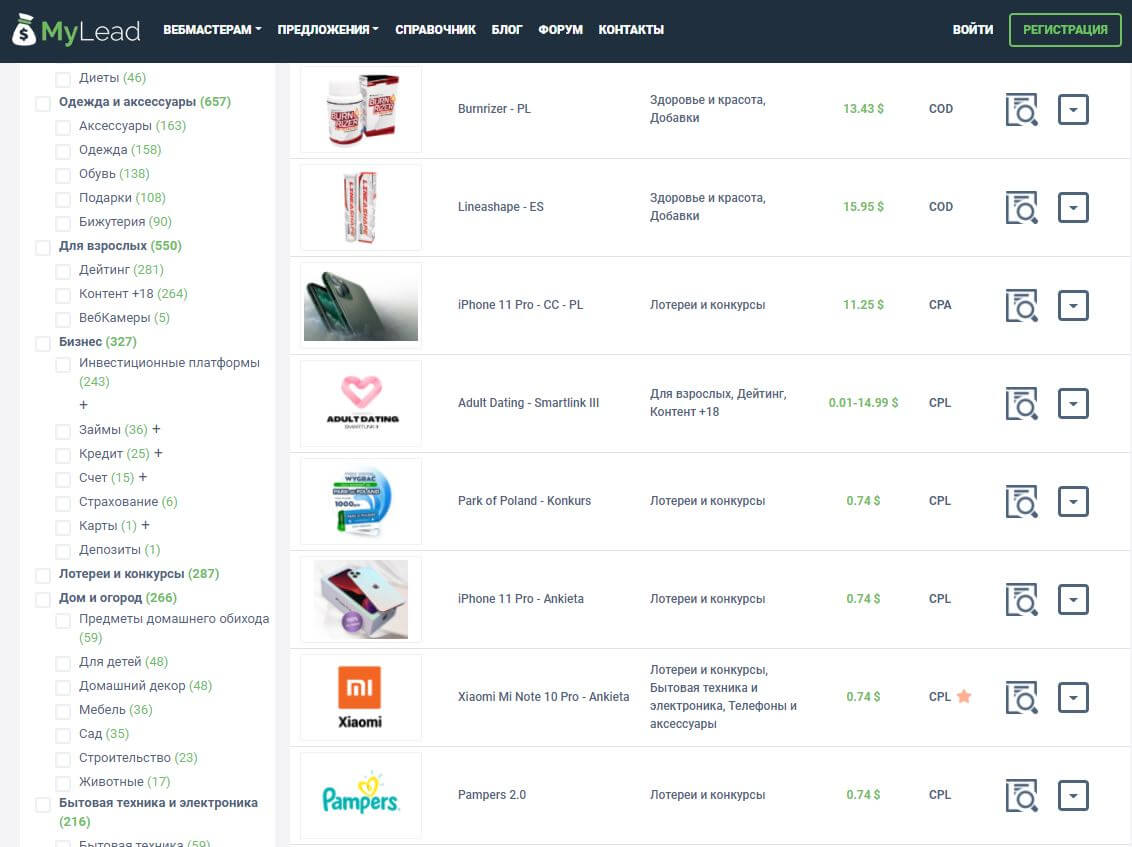Click plus icon under Инвестиционные платформы
This screenshot has width=1132, height=847.
84,405
